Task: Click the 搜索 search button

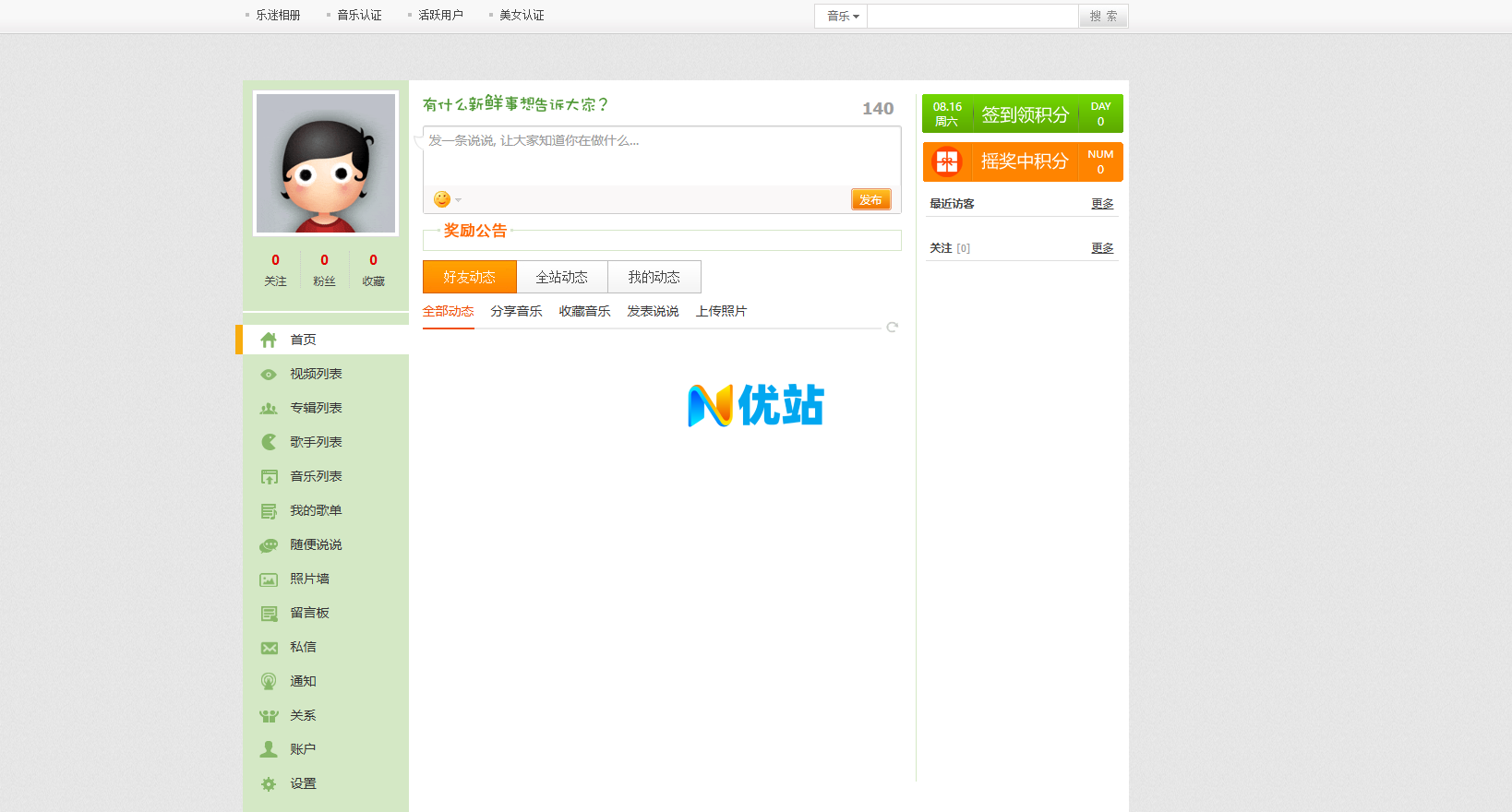Action: [1103, 16]
